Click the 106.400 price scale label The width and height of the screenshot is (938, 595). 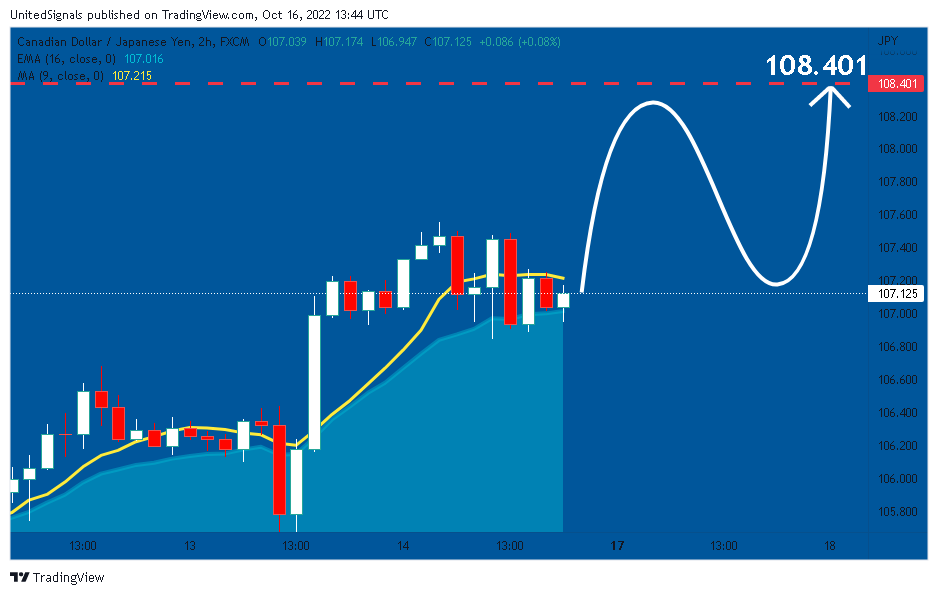coord(897,413)
